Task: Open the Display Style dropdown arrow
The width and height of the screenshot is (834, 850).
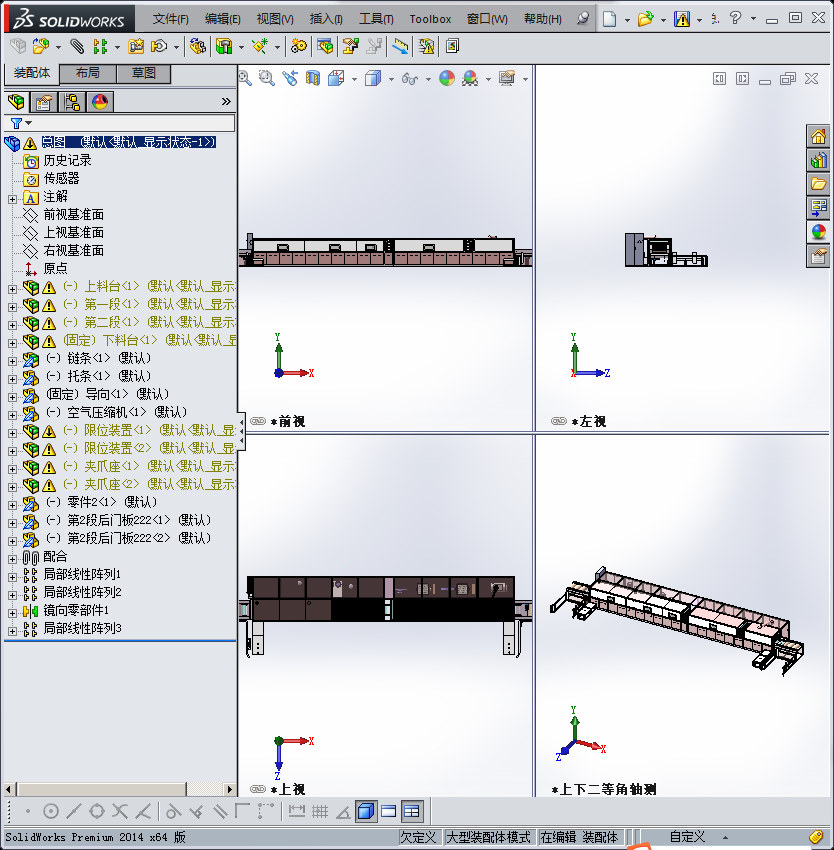Action: pos(391,79)
